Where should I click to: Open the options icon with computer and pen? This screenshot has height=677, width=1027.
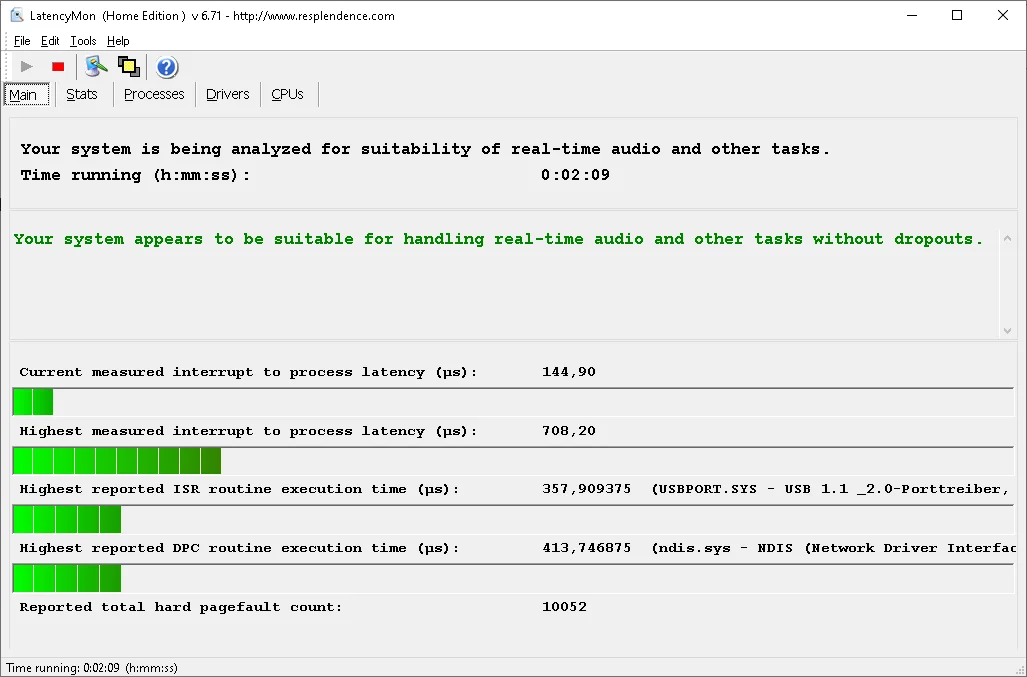pos(96,67)
